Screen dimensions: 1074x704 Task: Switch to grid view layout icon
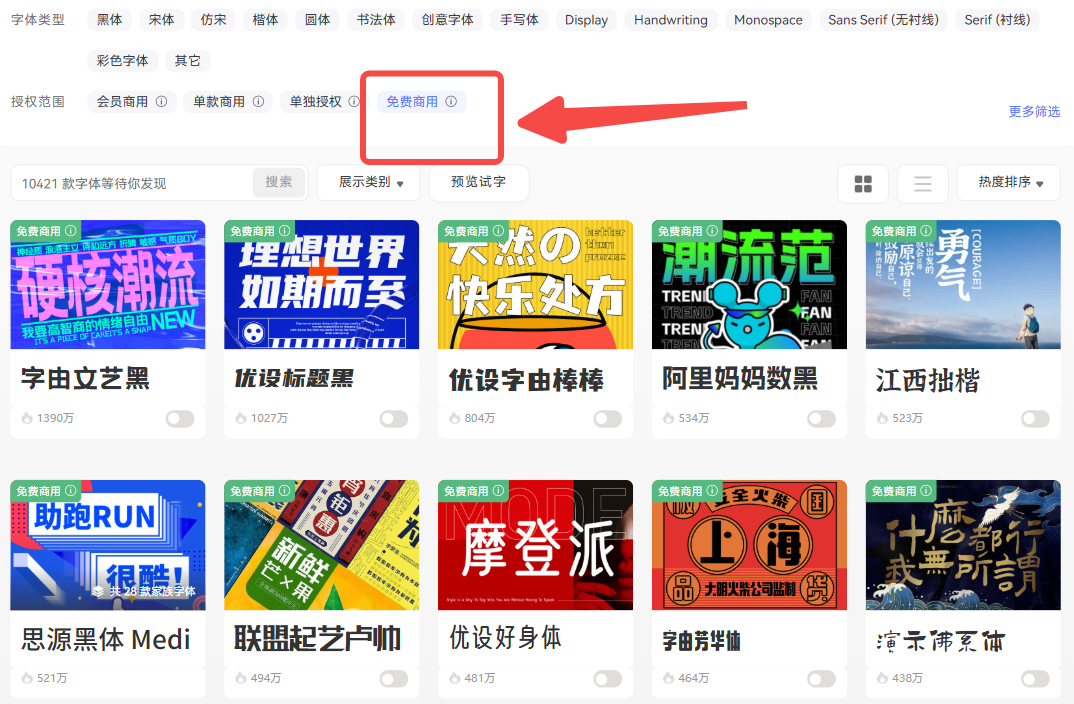863,184
